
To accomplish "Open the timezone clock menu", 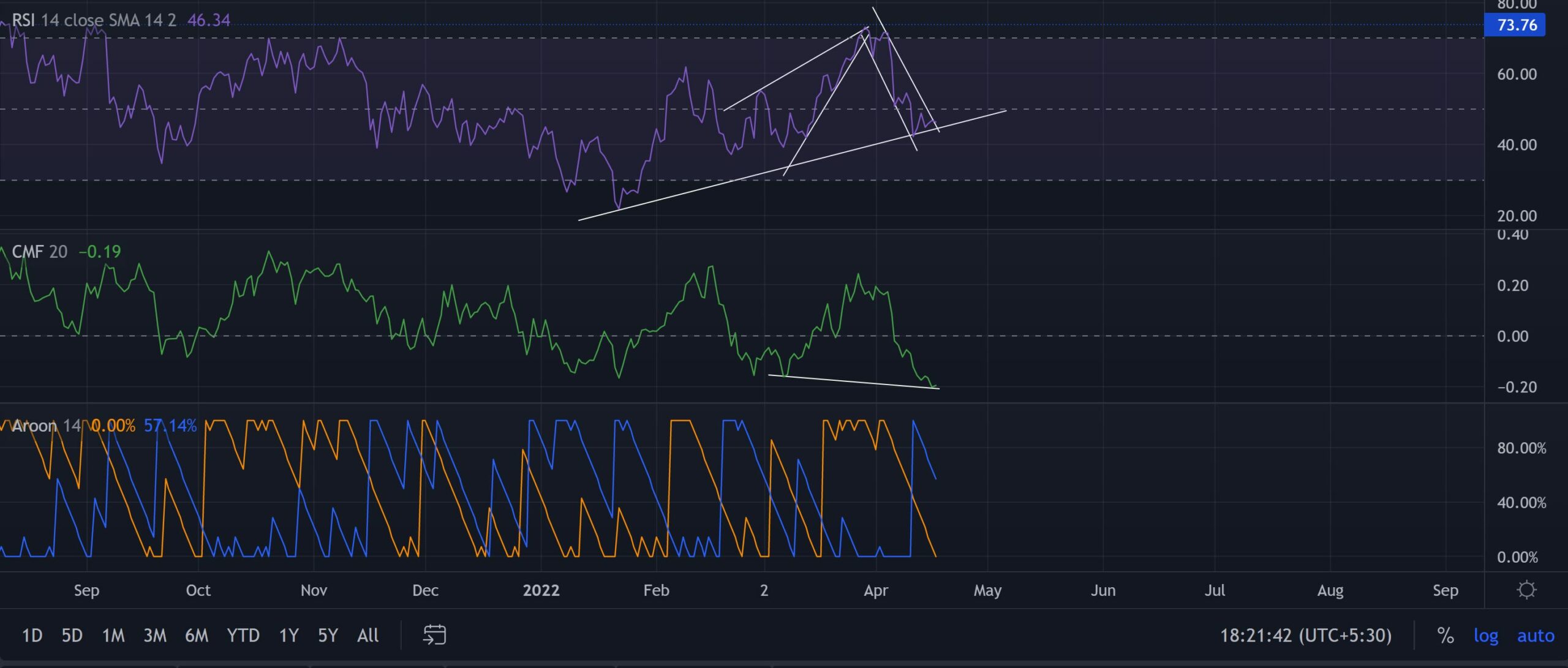I will pyautogui.click(x=1305, y=636).
